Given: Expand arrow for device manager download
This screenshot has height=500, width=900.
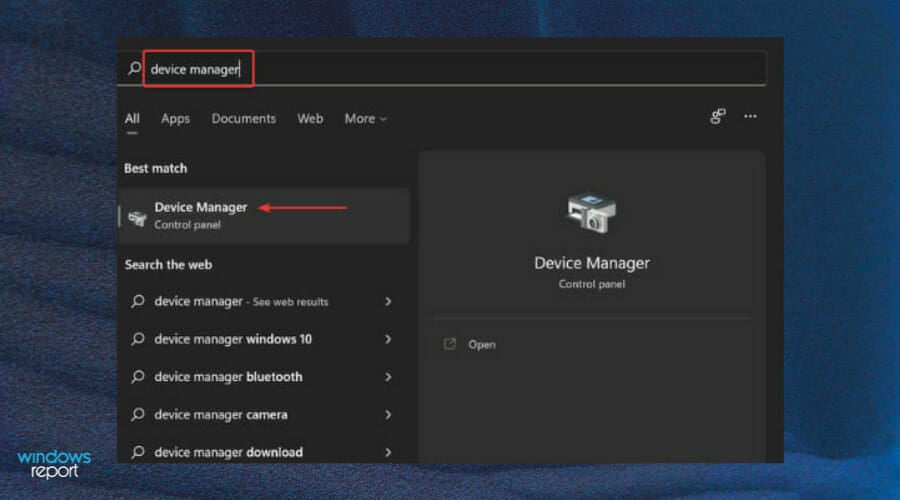Looking at the screenshot, I should tap(388, 452).
